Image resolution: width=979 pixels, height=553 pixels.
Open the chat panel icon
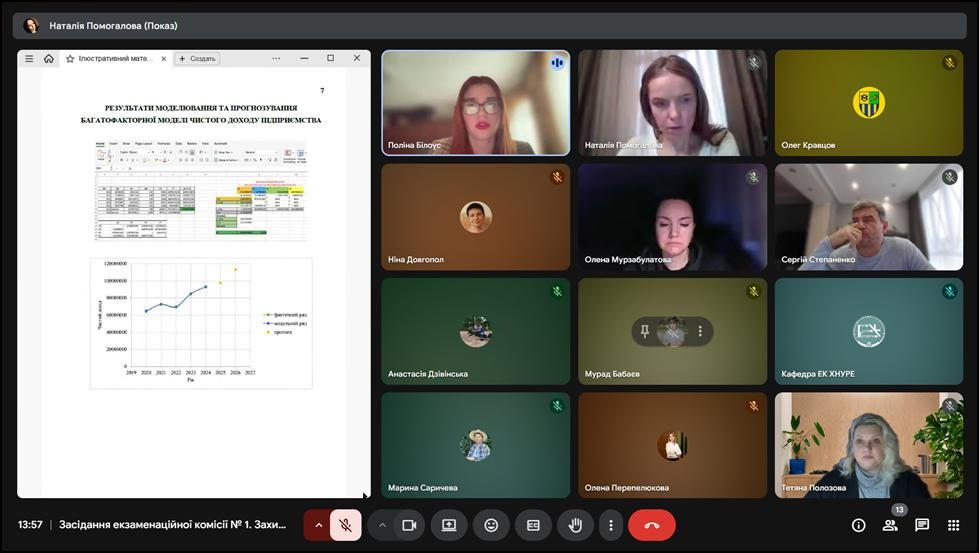coord(922,525)
